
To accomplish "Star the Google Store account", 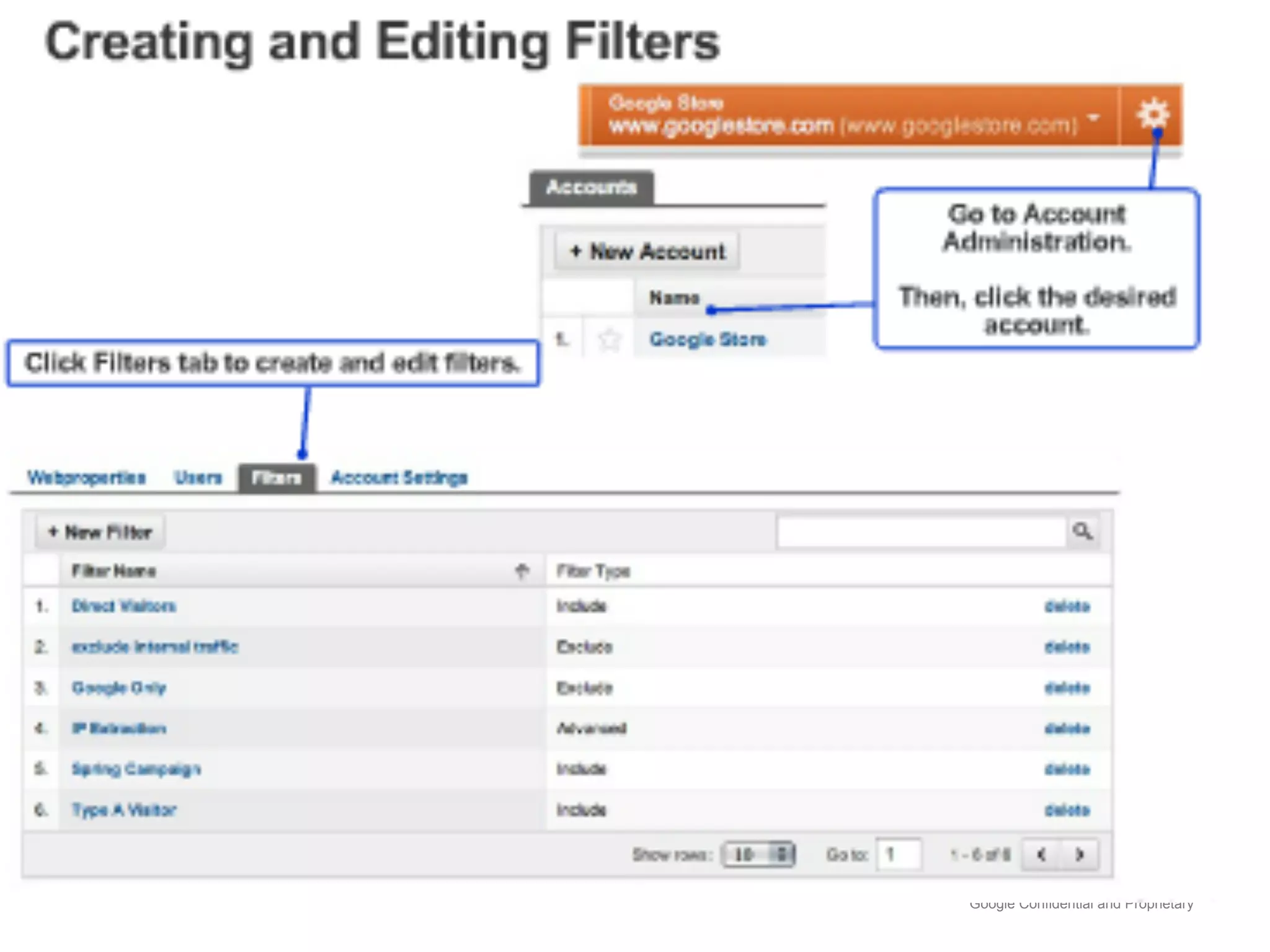I will [x=609, y=340].
